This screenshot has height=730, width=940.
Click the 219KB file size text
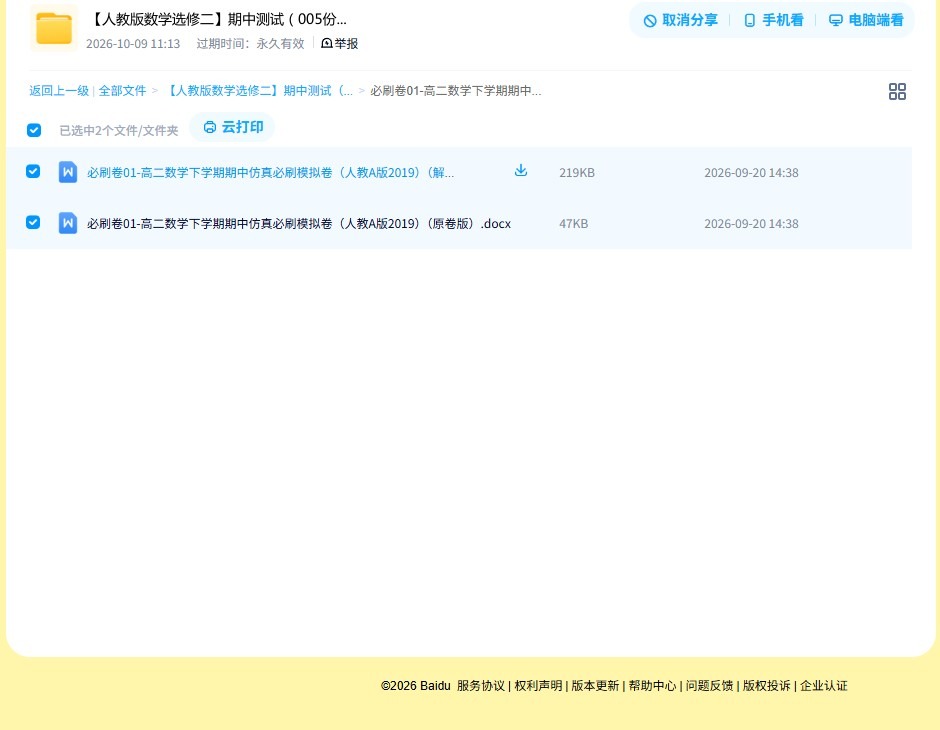577,173
